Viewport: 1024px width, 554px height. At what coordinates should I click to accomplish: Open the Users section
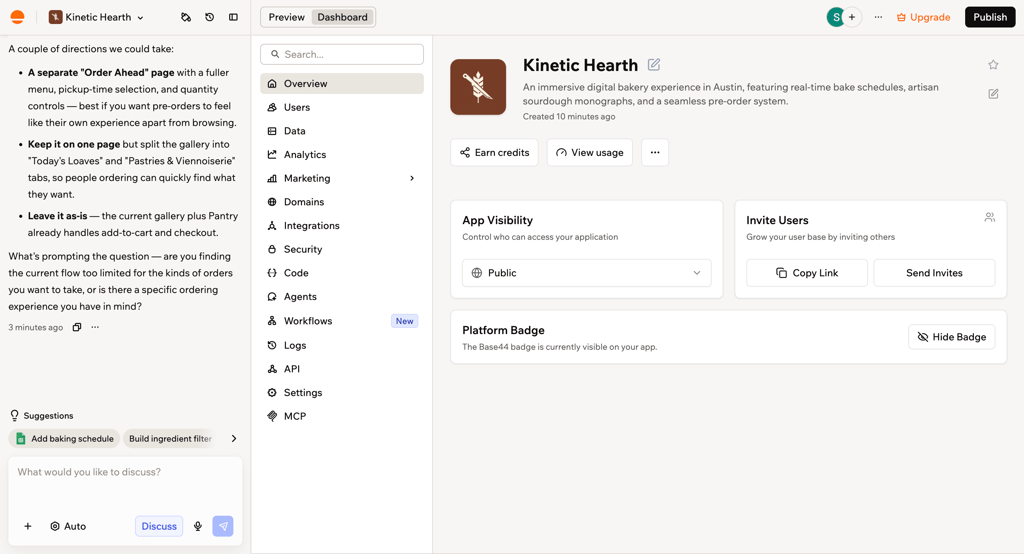342,107
